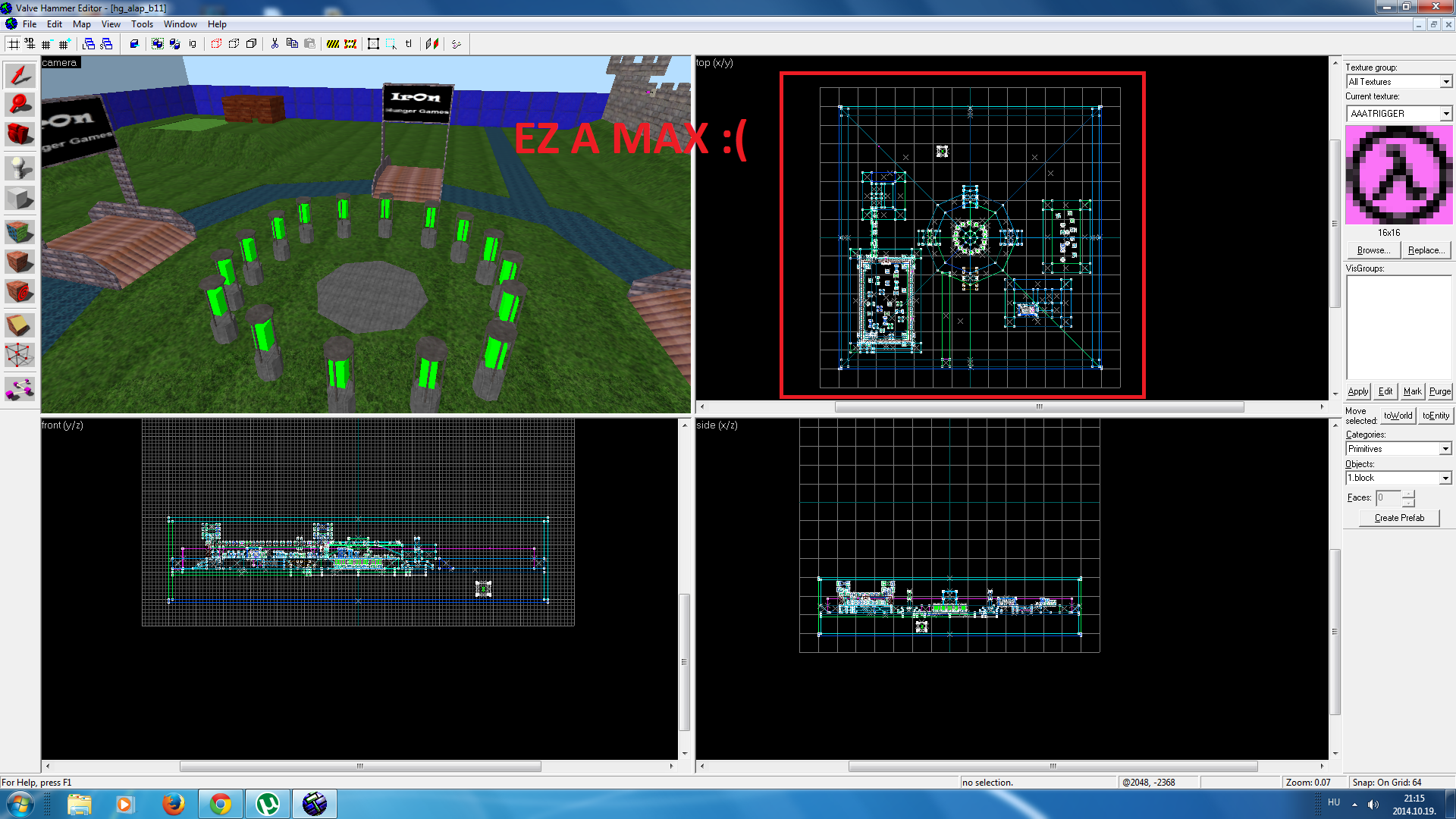The image size is (1456, 819).
Task: Open the Window menu
Action: point(180,24)
